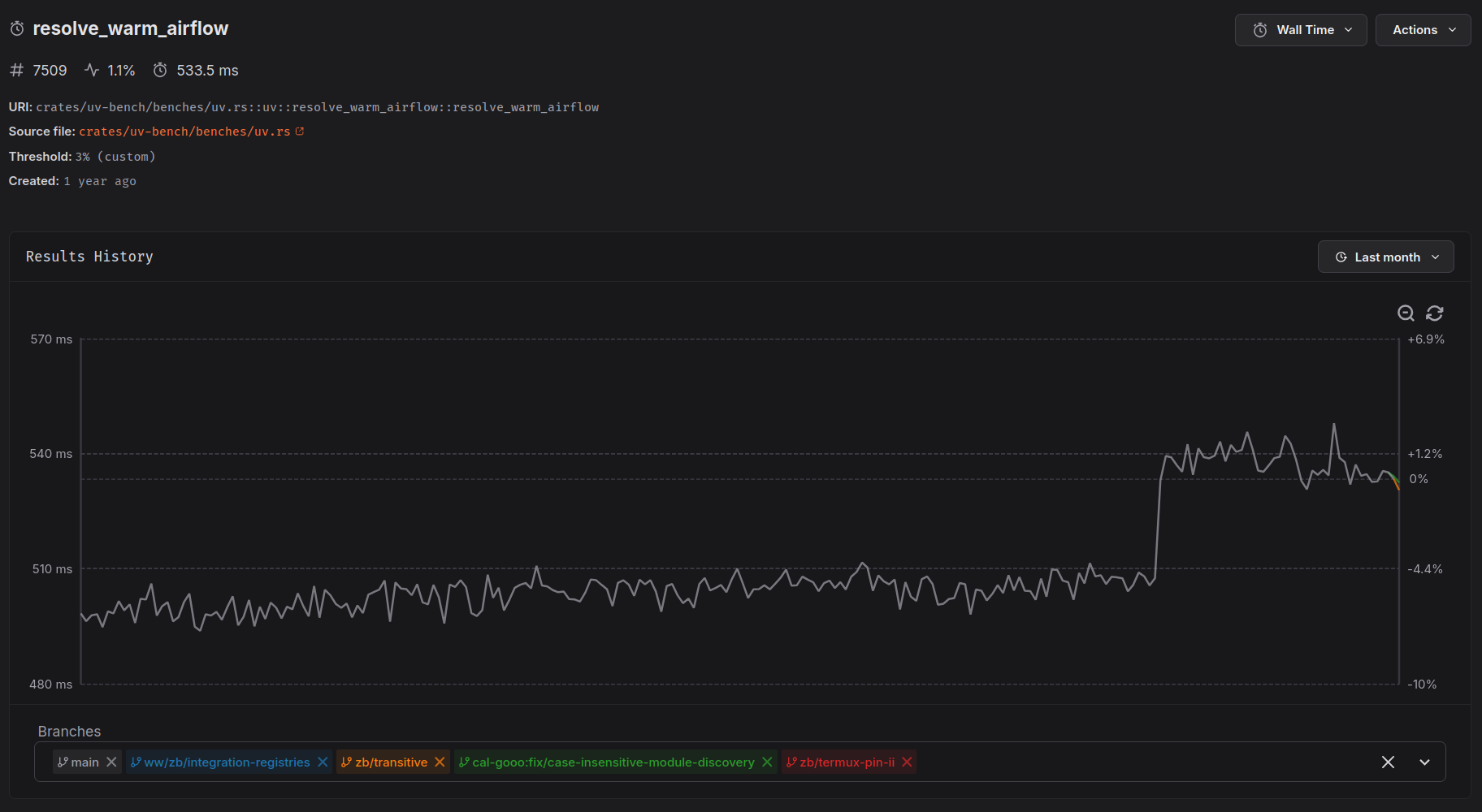Open the Wall Time dropdown
The height and width of the screenshot is (812, 1482).
1300,29
